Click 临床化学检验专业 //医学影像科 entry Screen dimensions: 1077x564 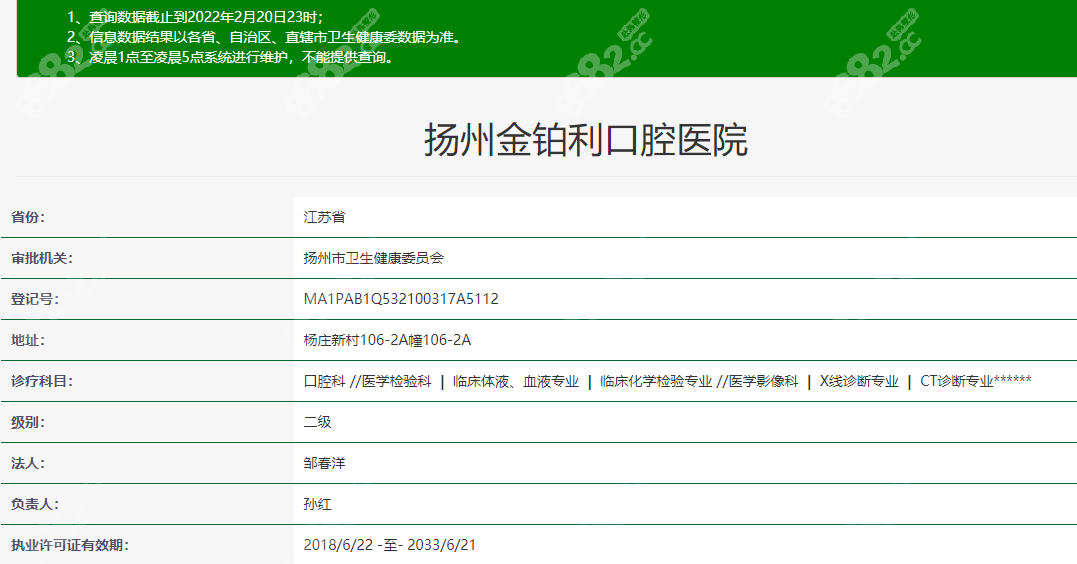(x=699, y=381)
